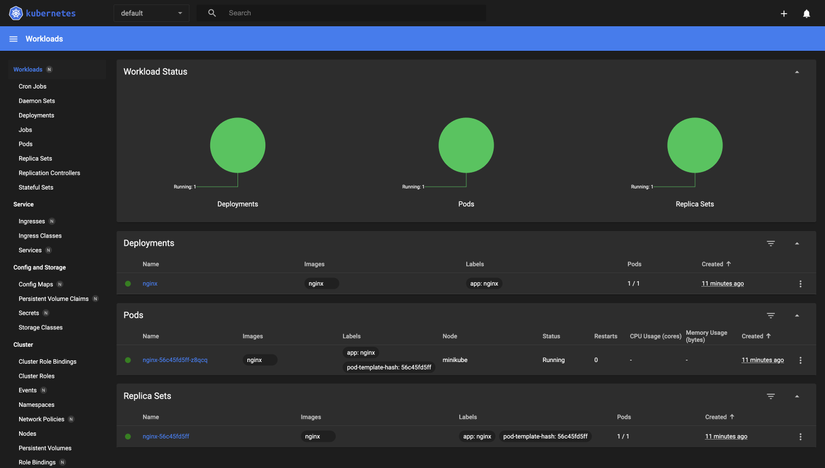825x468 pixels.
Task: Open filter icon in Replica Sets card
Action: 770,396
